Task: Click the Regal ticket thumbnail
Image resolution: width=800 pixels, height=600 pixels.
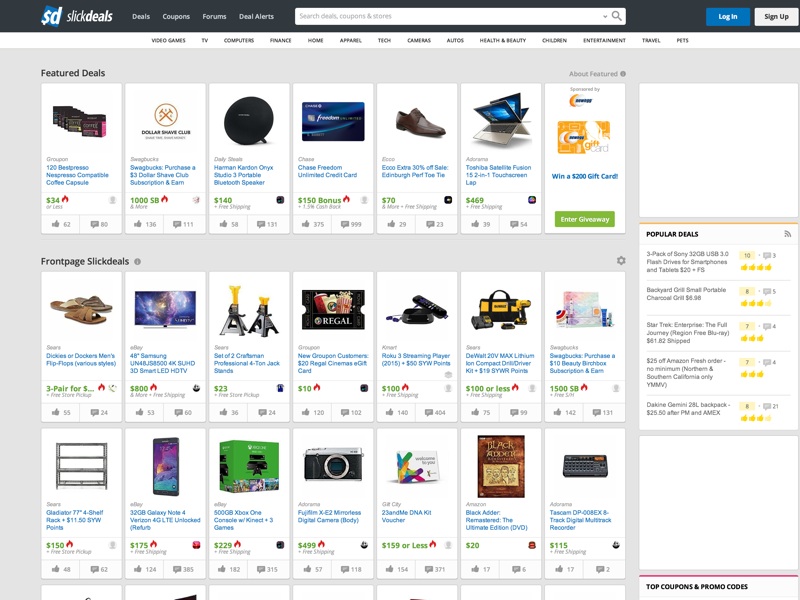Action: pos(333,309)
